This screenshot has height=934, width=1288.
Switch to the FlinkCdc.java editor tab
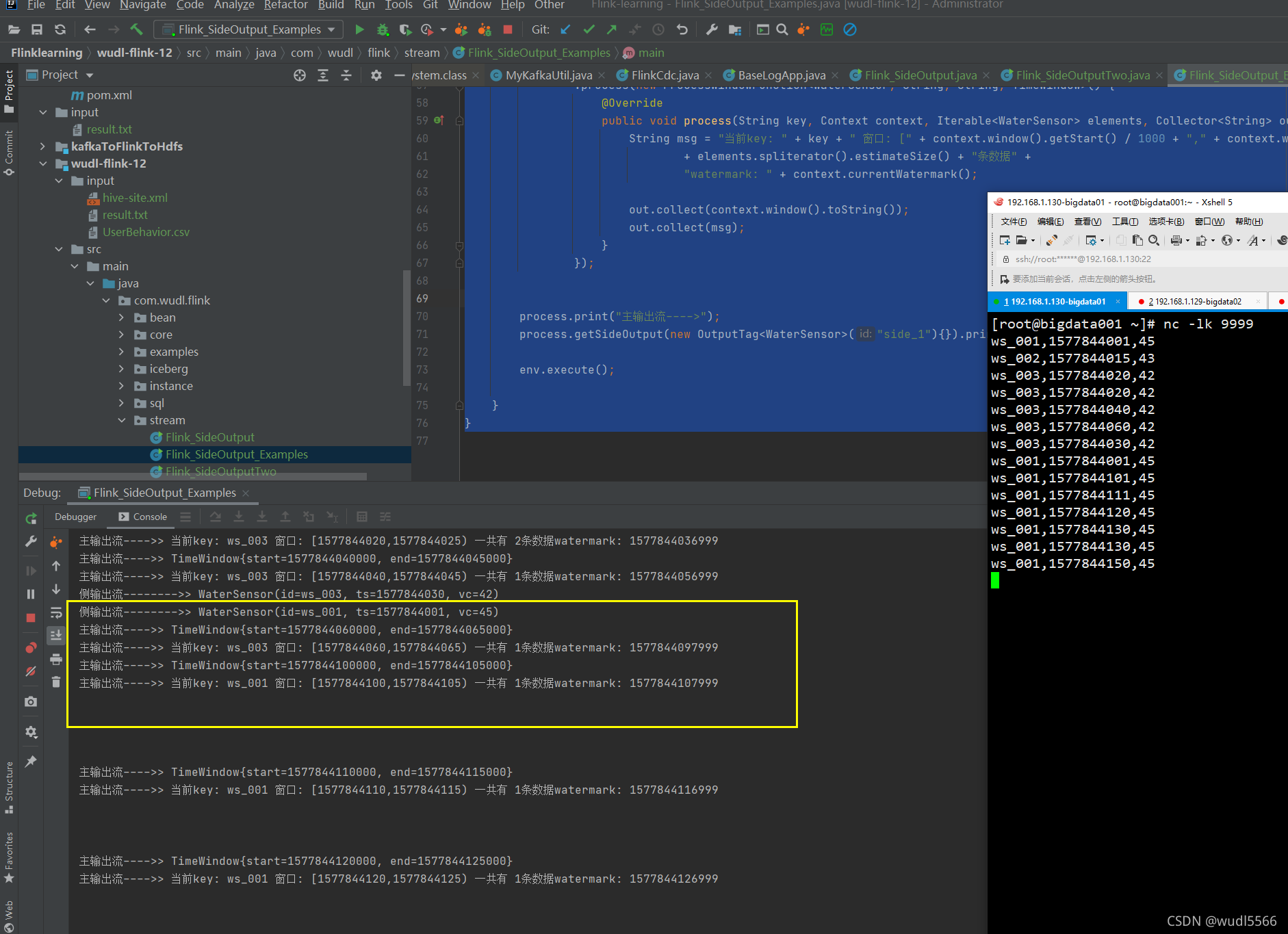[665, 75]
